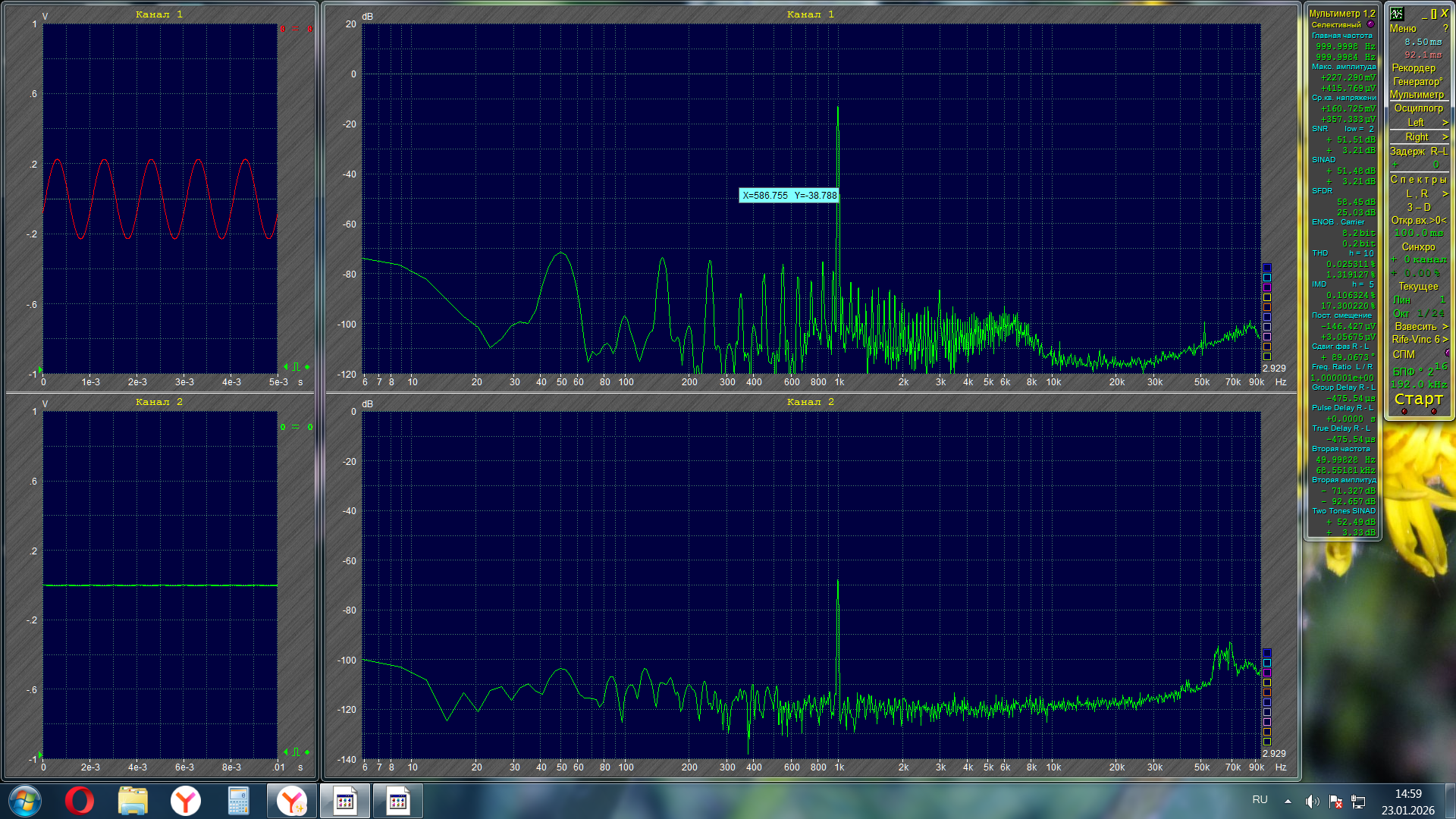Click the 192.0 kHz sample rate field
The width and height of the screenshot is (1456, 819).
point(1419,384)
